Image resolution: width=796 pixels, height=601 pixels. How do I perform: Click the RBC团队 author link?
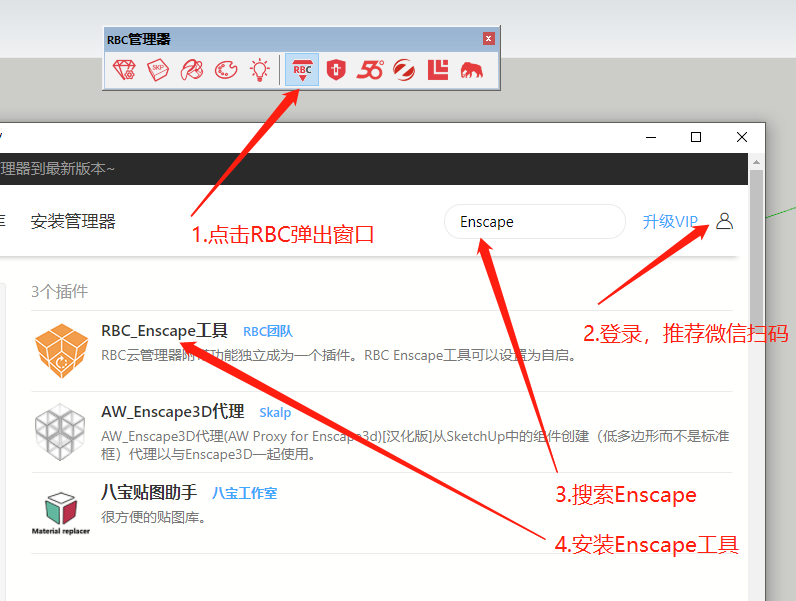(268, 331)
